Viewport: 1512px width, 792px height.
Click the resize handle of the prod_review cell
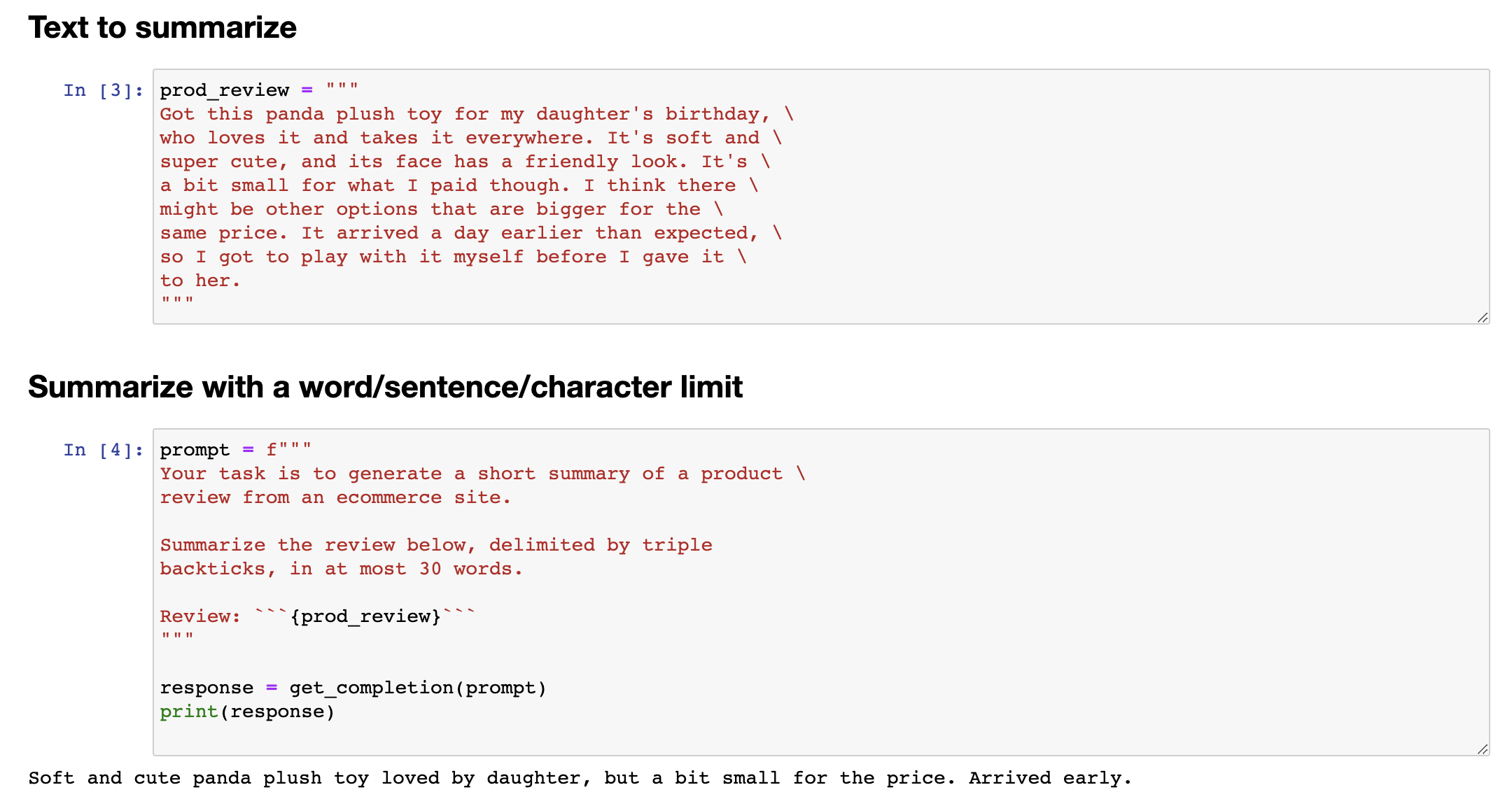[x=1483, y=318]
